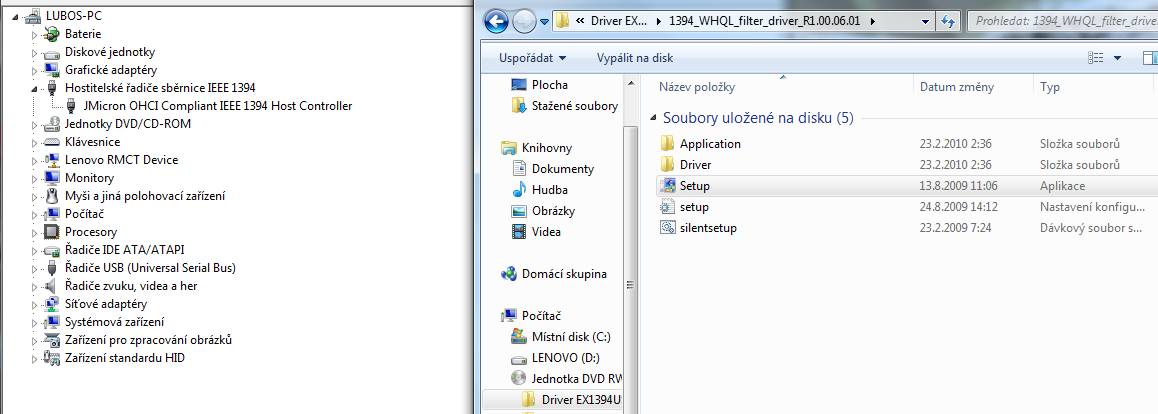Image resolution: width=1158 pixels, height=414 pixels.
Task: Open the Uspořádat dropdown menu
Action: click(x=532, y=58)
